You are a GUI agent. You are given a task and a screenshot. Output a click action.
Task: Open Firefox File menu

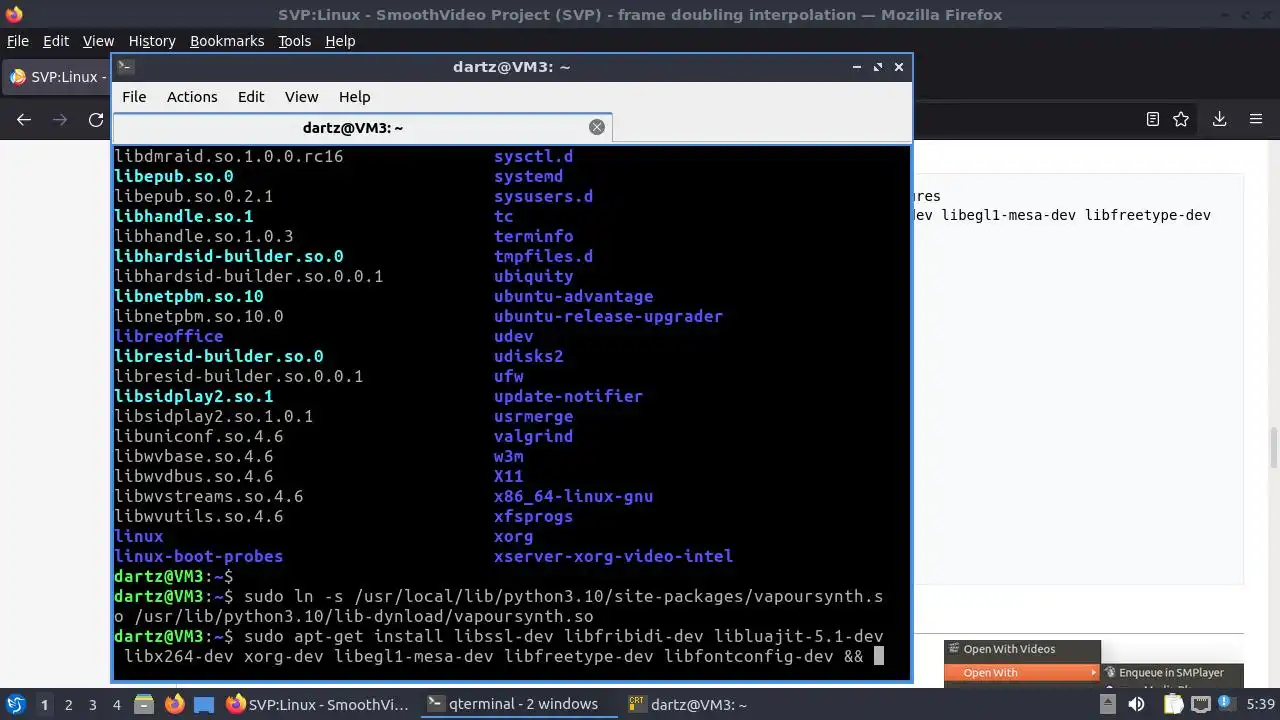point(18,41)
